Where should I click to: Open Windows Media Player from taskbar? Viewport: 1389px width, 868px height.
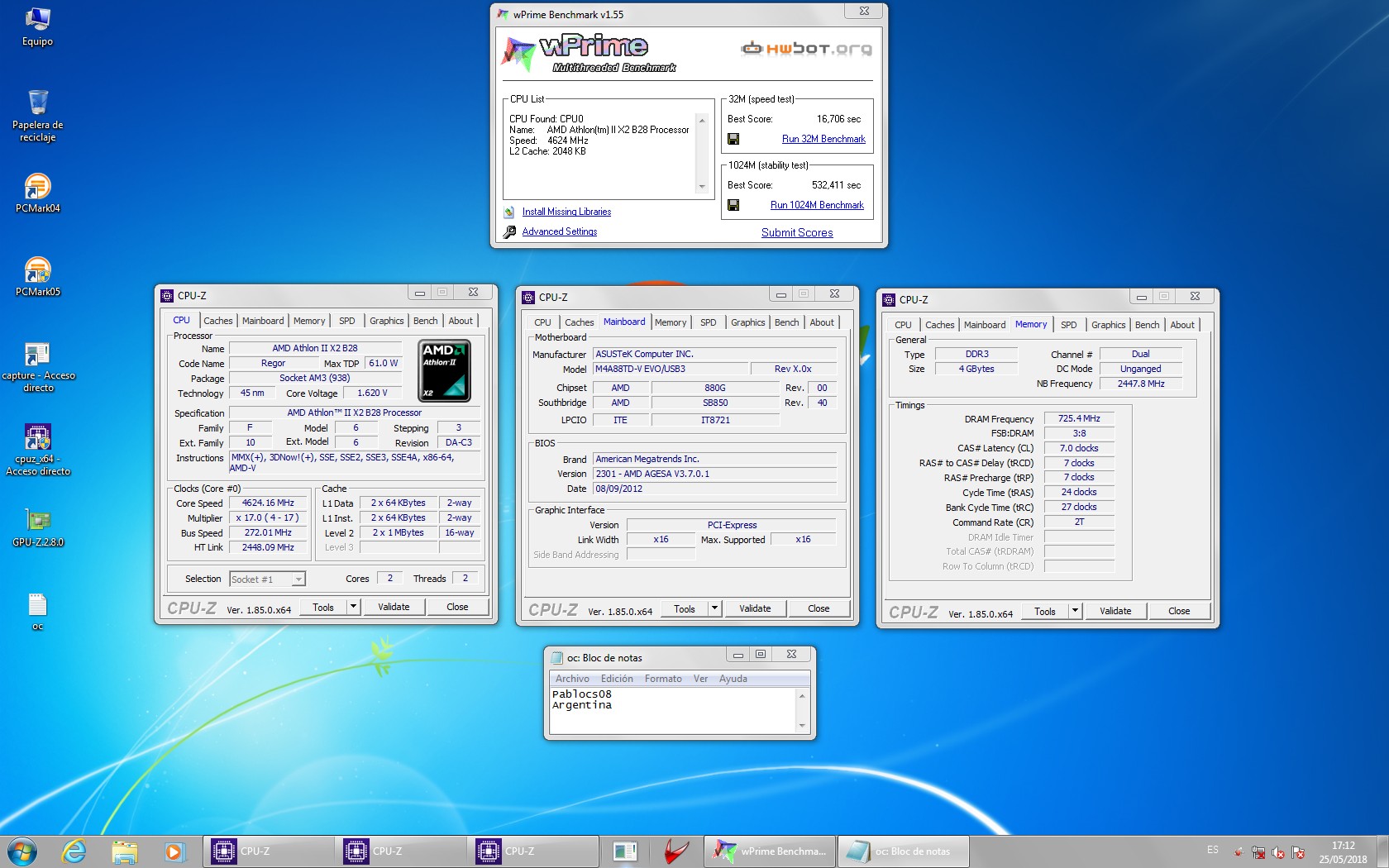click(x=174, y=851)
